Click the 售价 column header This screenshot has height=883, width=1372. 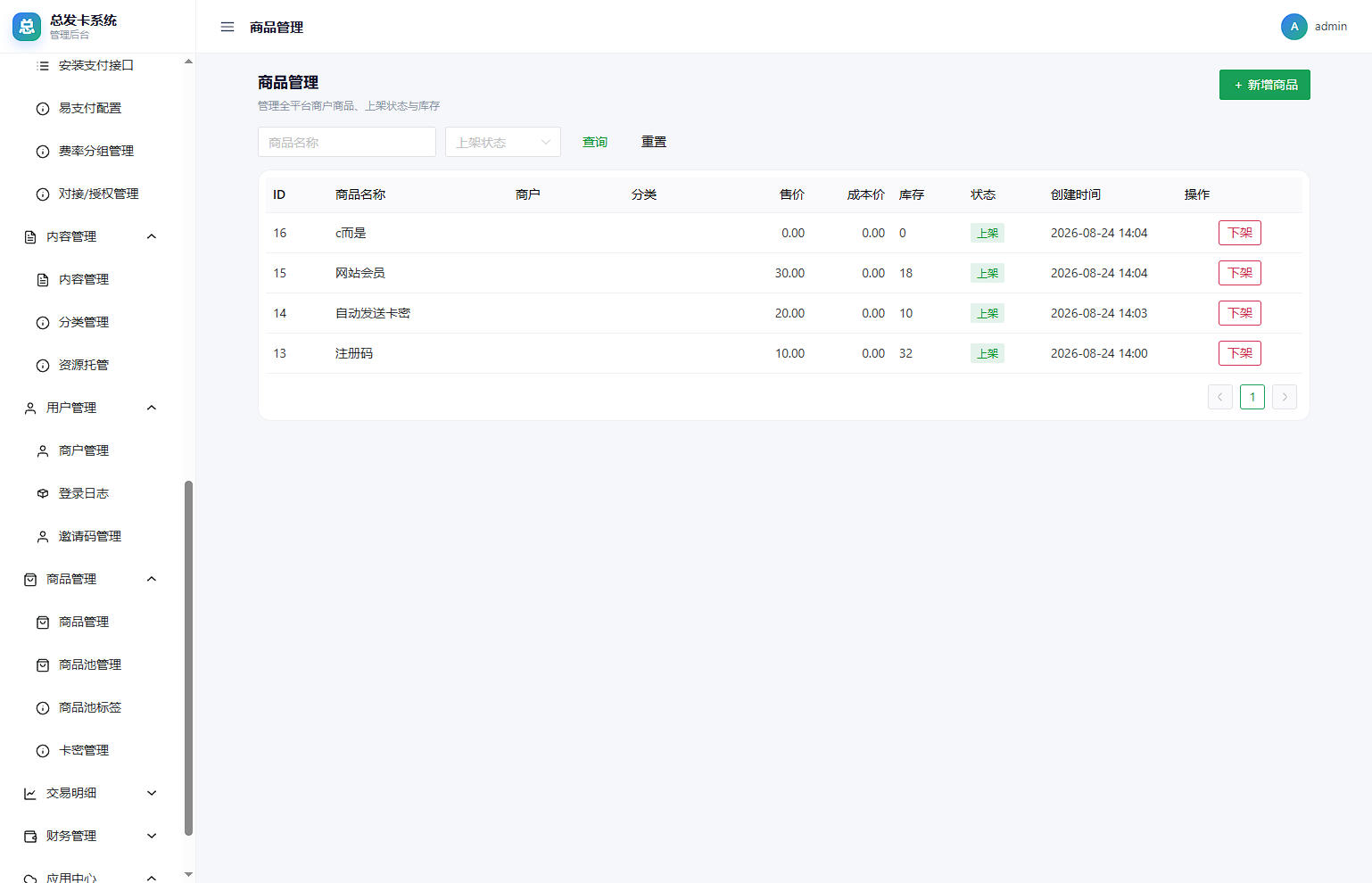[x=792, y=194]
